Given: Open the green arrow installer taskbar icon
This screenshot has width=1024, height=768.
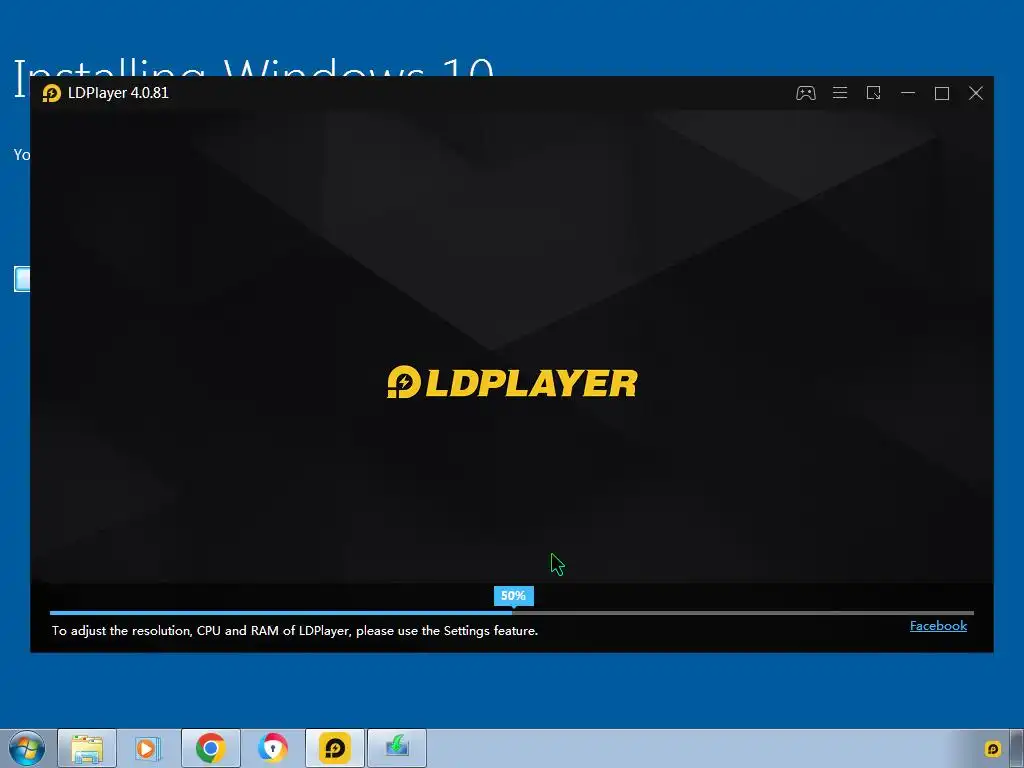Looking at the screenshot, I should [x=396, y=748].
